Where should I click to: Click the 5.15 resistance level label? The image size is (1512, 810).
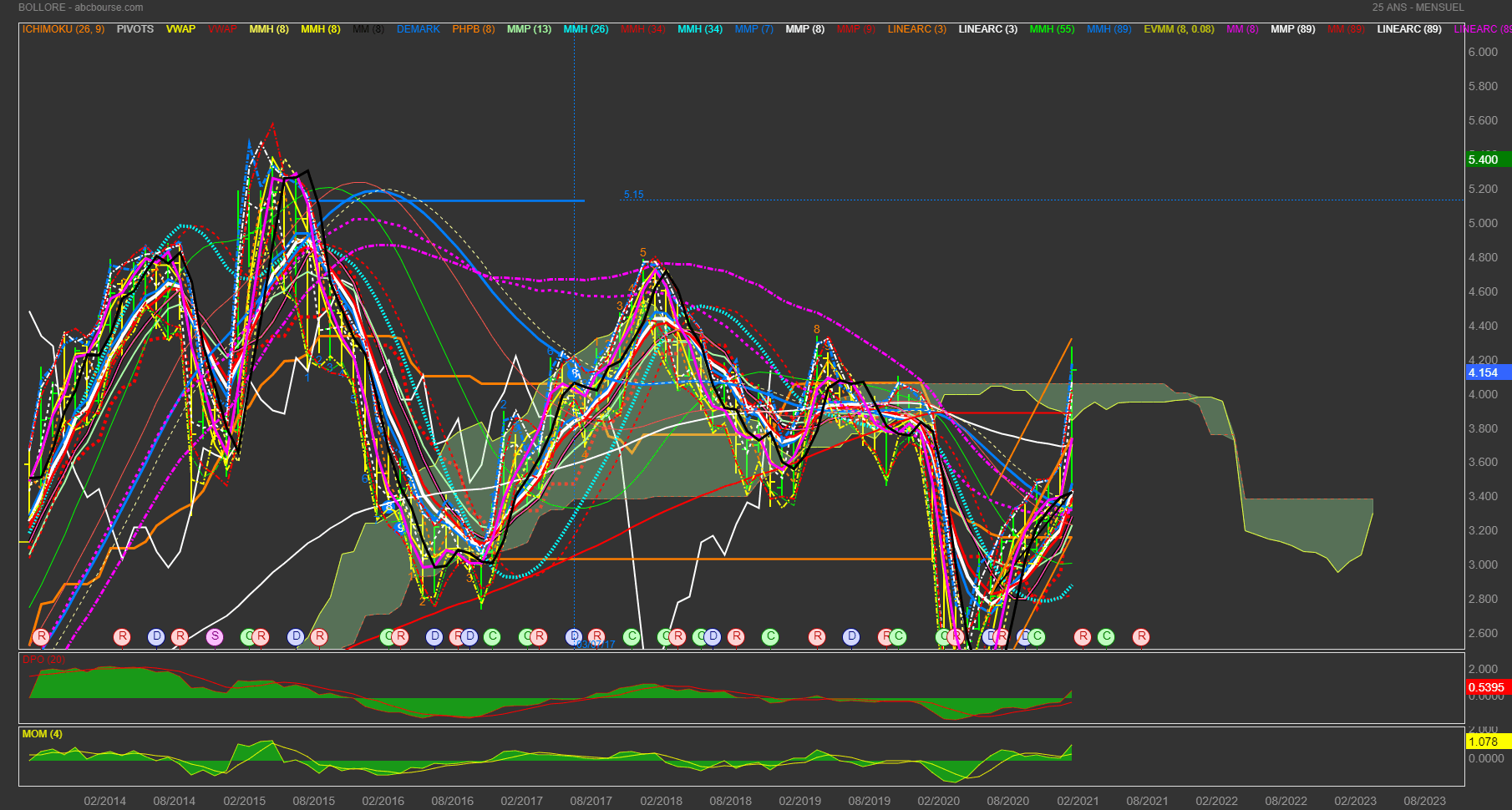pos(633,195)
